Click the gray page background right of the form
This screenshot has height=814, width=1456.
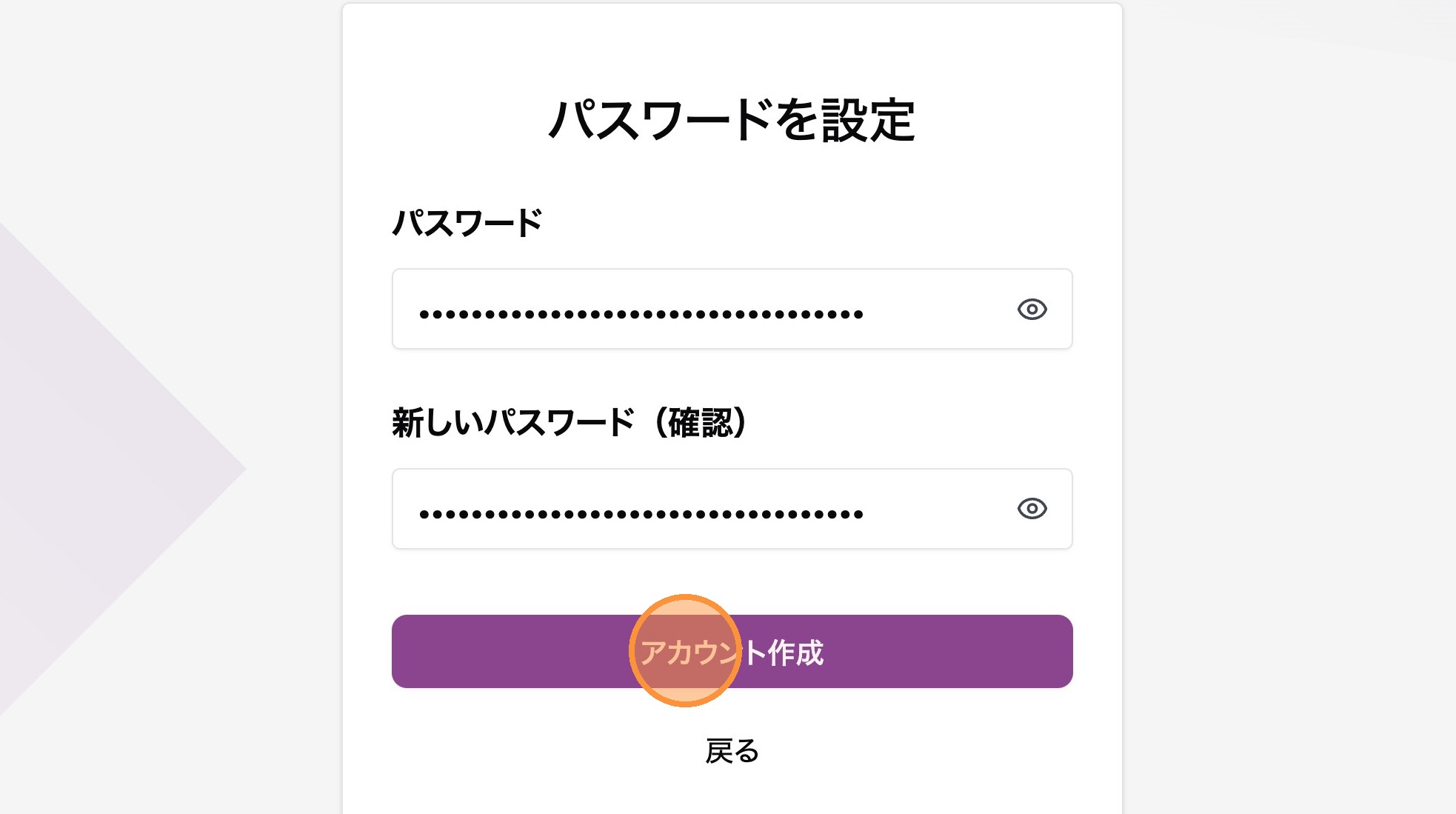(x=1289, y=407)
